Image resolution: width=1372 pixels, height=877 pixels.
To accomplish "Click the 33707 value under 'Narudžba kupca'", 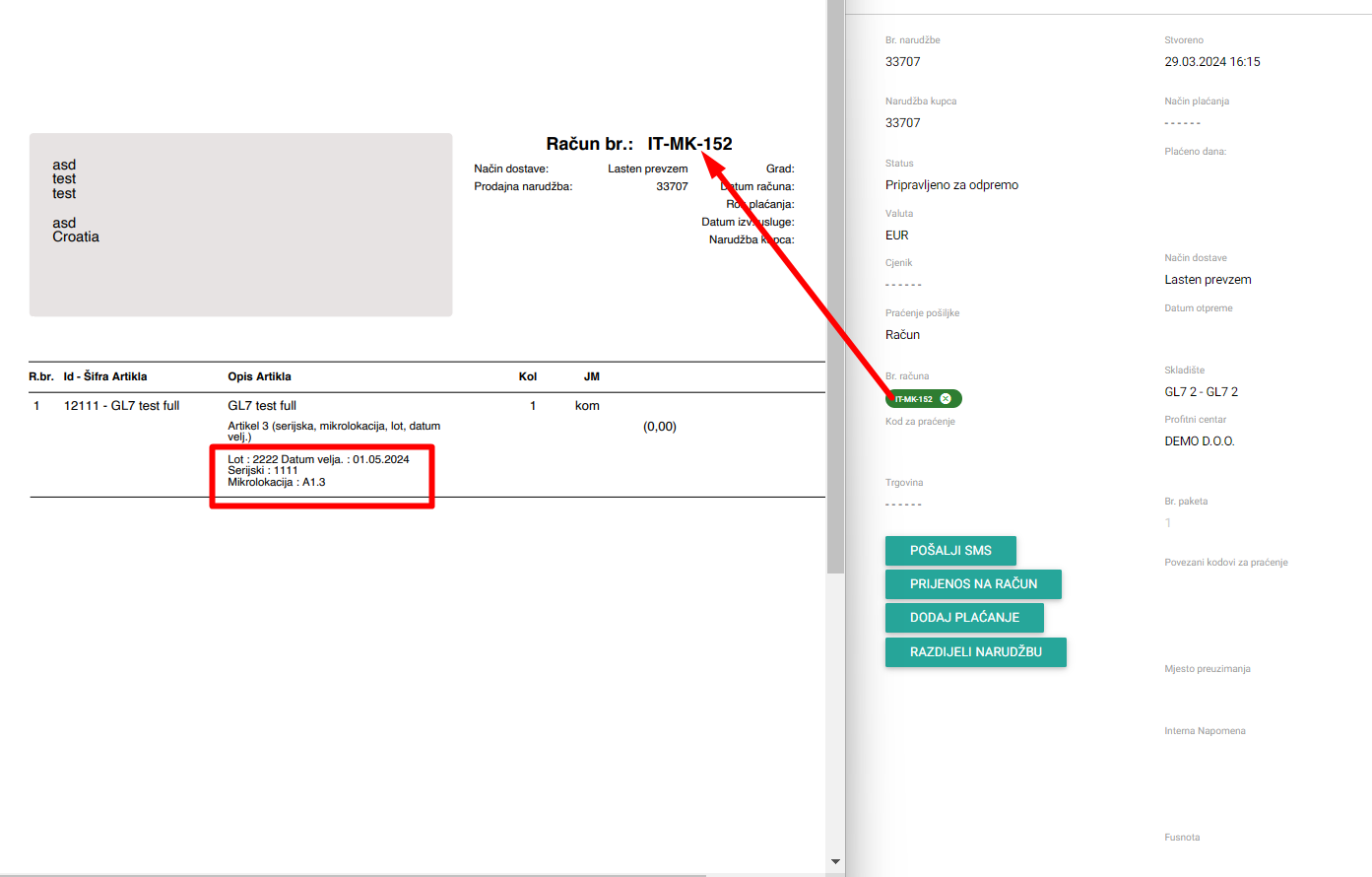I will point(902,123).
